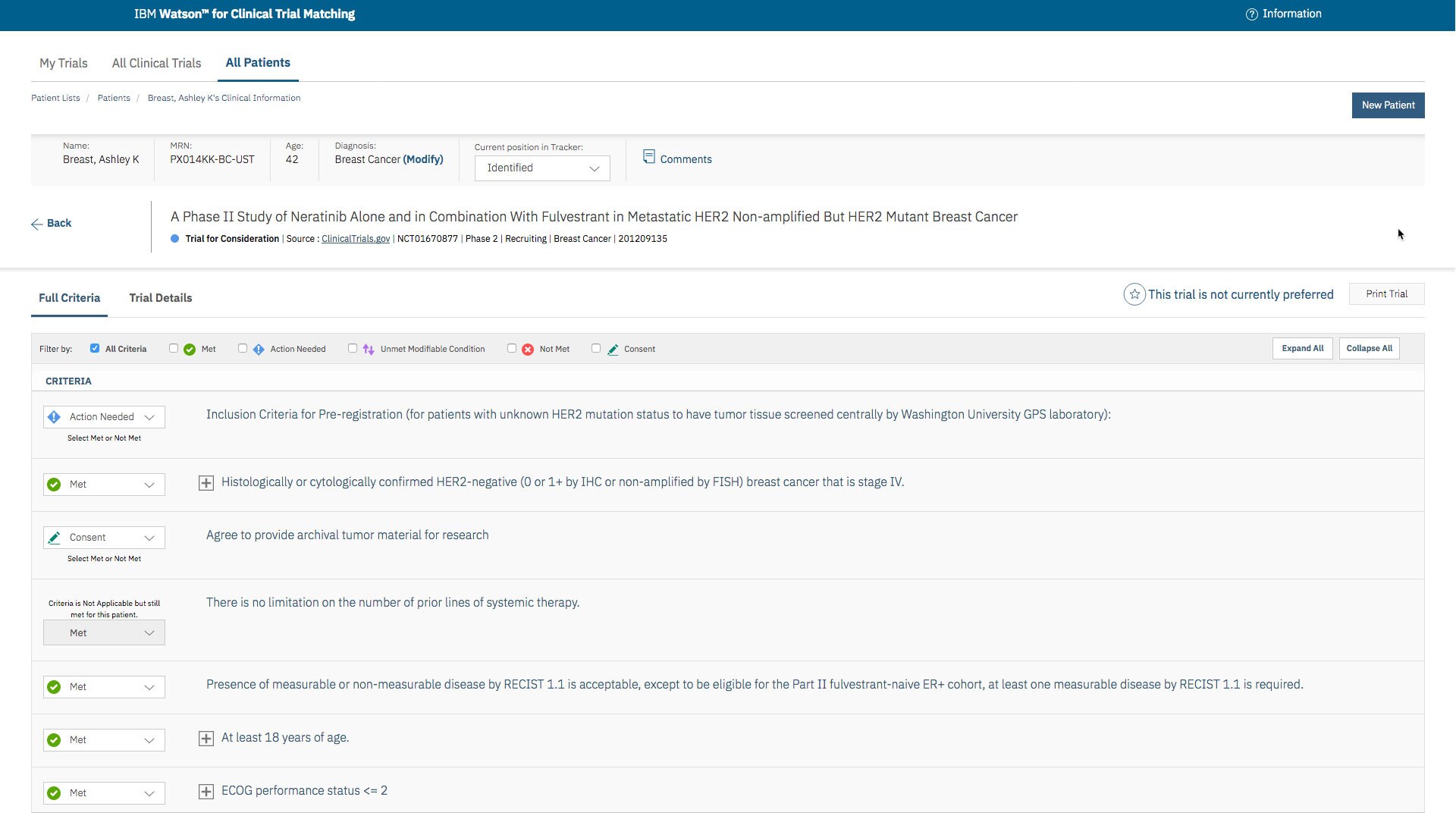
Task: Expand the HER2-negative criterion details
Action: (x=206, y=483)
